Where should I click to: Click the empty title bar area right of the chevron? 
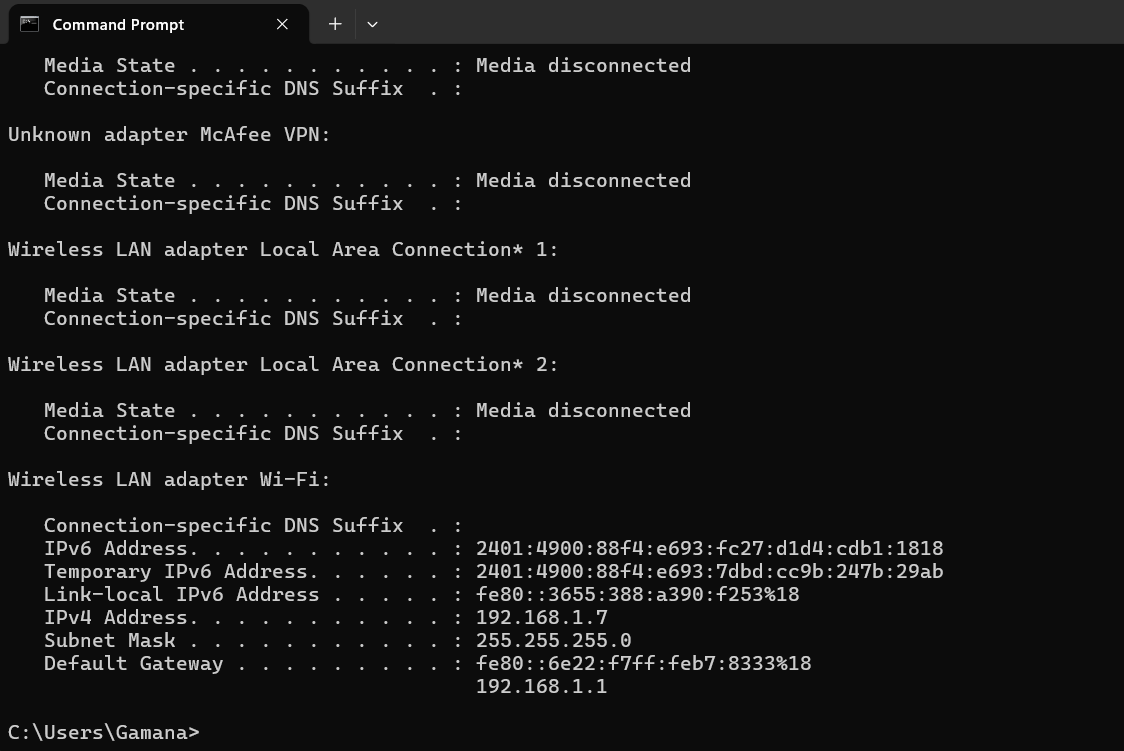pyautogui.click(x=700, y=24)
